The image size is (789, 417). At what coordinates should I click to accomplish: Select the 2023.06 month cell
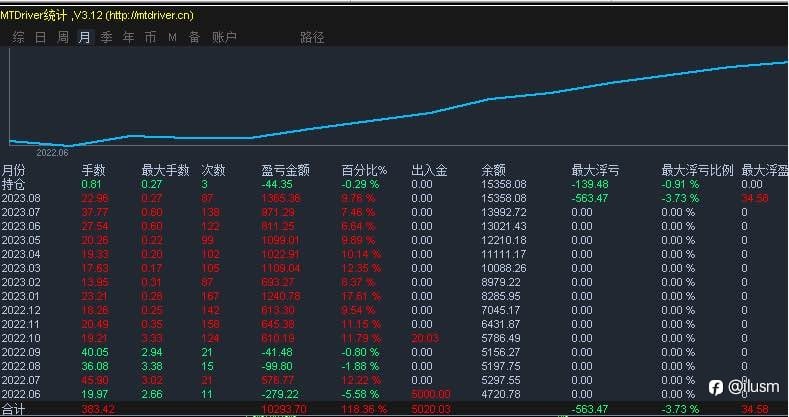(21, 226)
